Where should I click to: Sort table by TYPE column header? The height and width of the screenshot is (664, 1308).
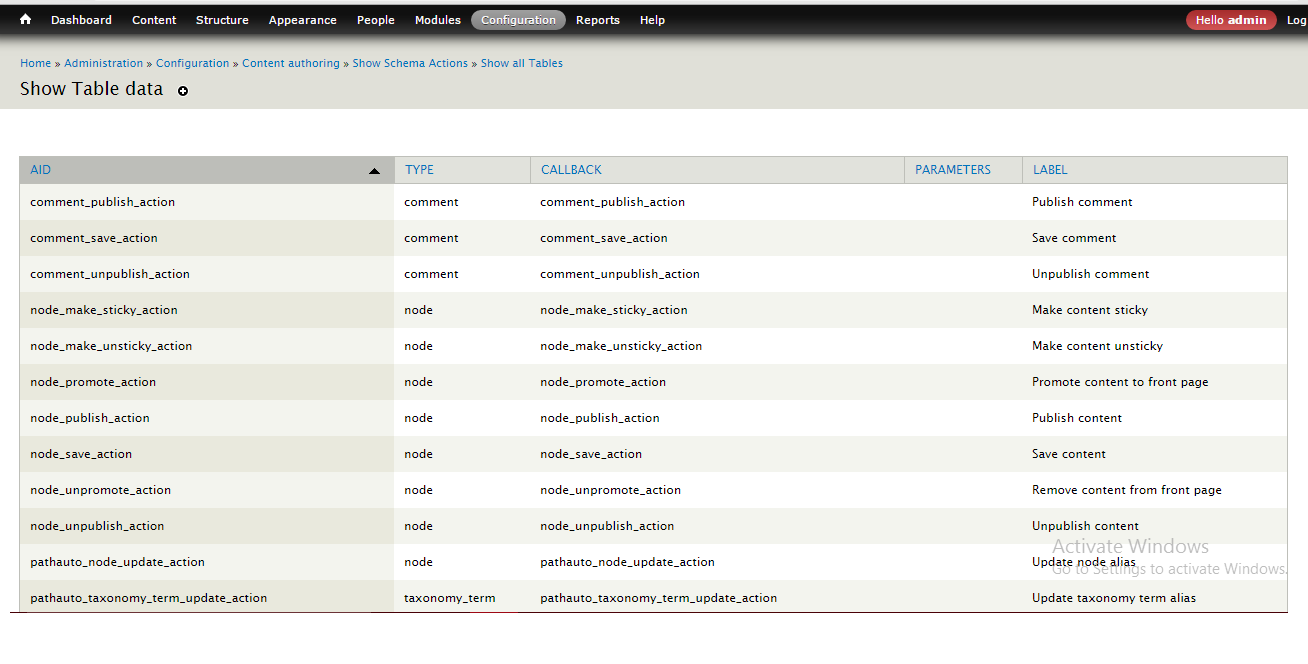[x=419, y=170]
